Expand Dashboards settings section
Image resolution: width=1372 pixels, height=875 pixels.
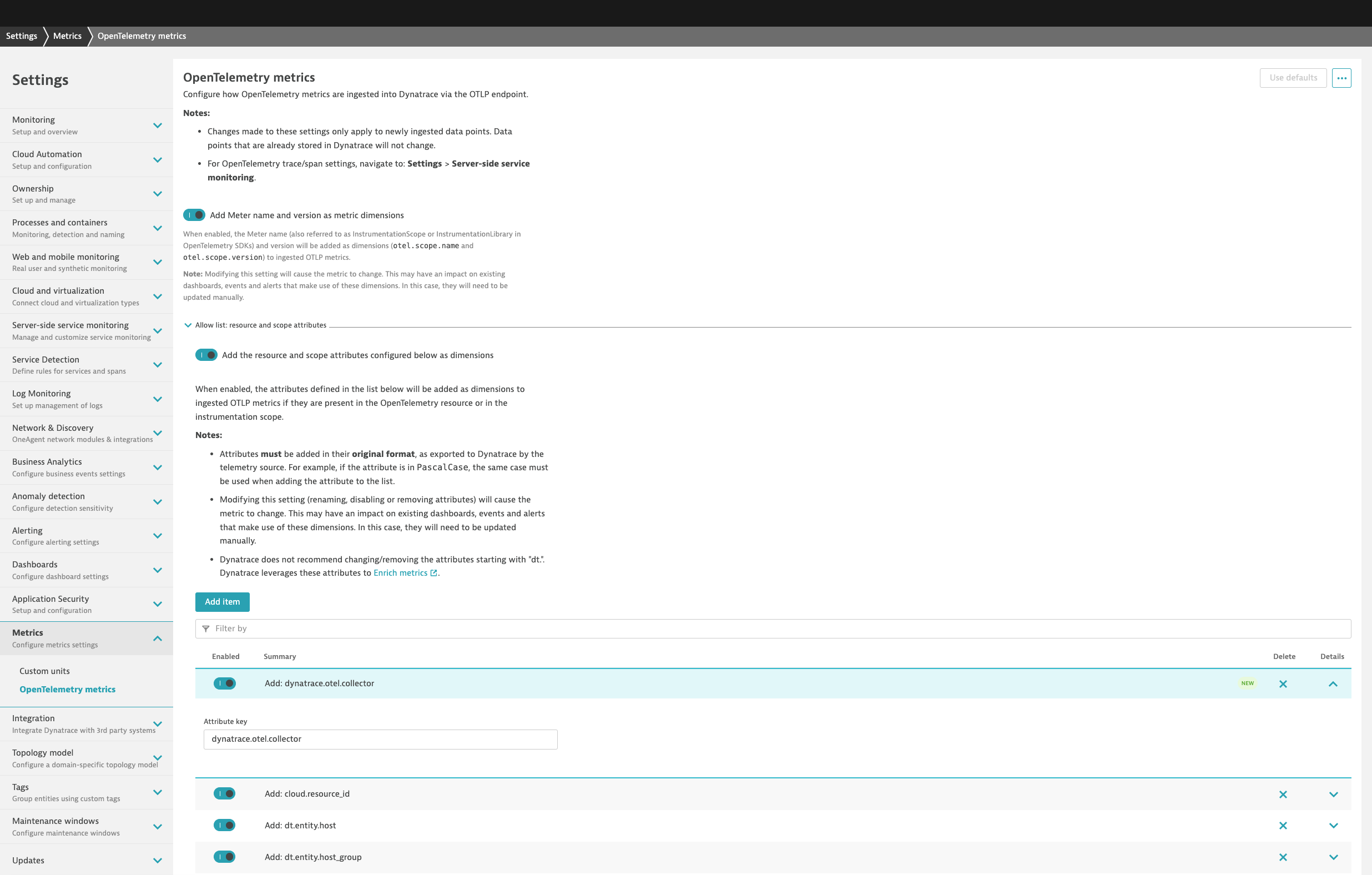[158, 570]
